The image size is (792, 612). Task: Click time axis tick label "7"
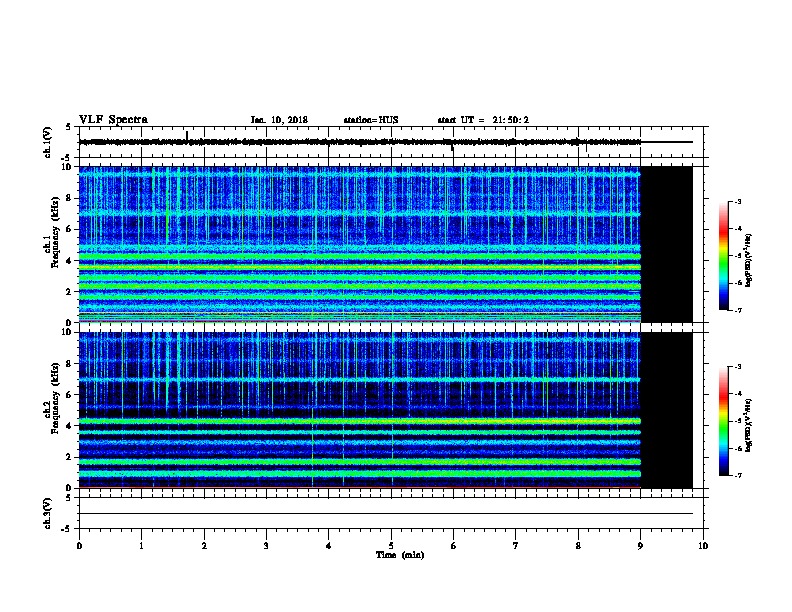(x=516, y=546)
